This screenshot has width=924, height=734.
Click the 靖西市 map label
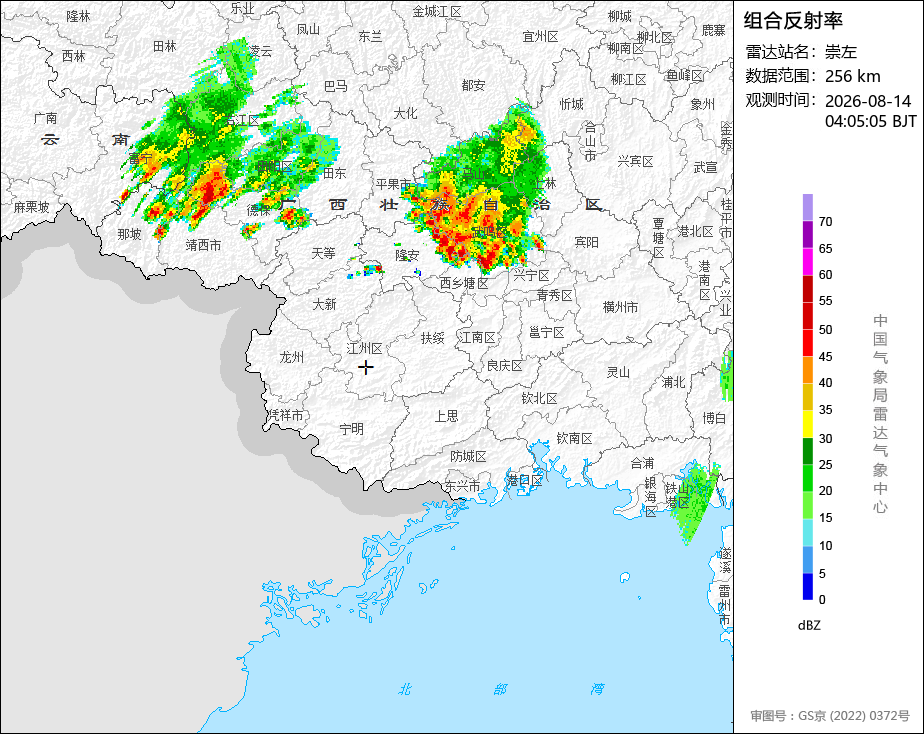(x=203, y=245)
